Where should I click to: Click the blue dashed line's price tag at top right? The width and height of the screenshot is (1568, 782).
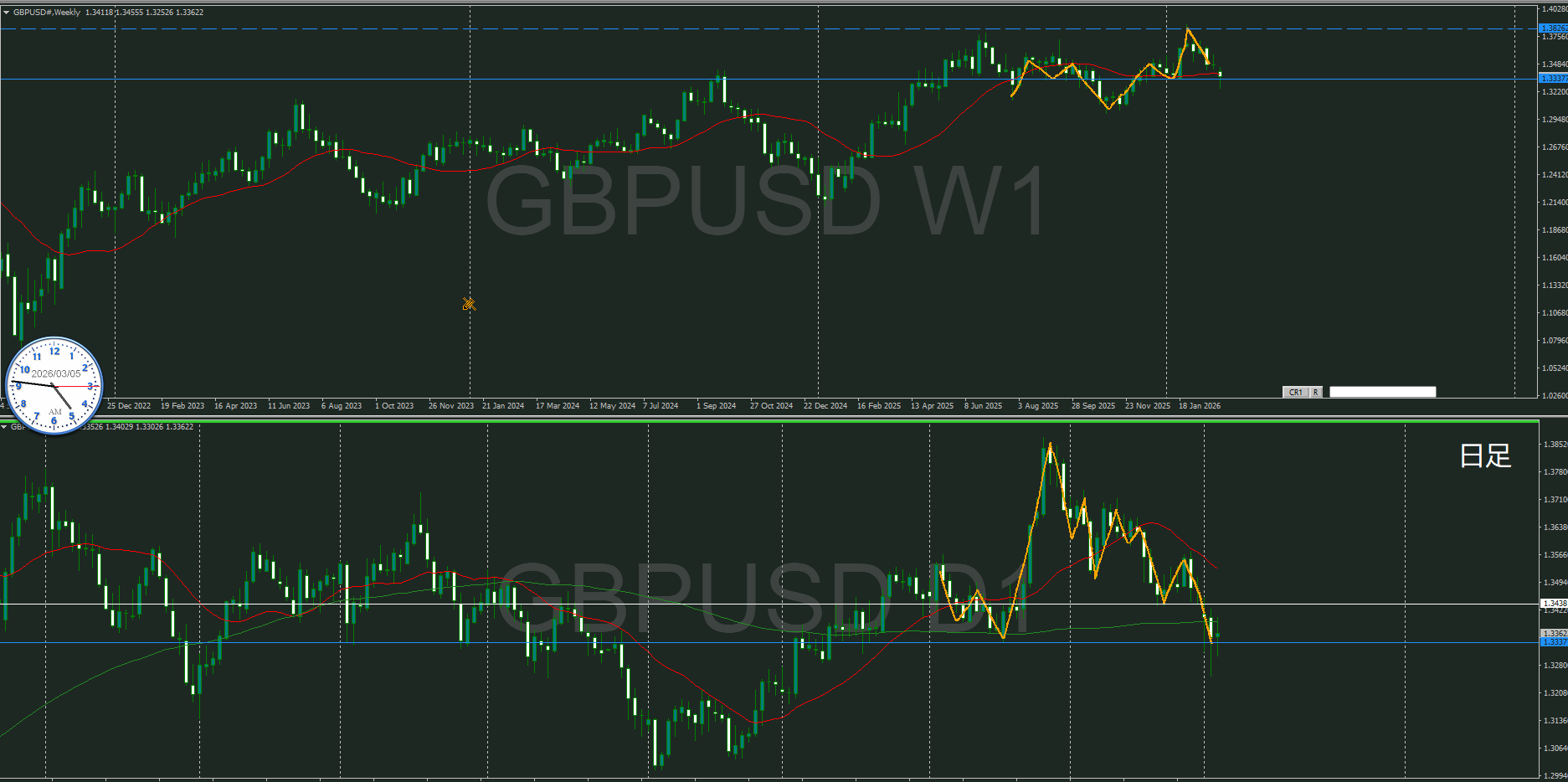(1553, 28)
